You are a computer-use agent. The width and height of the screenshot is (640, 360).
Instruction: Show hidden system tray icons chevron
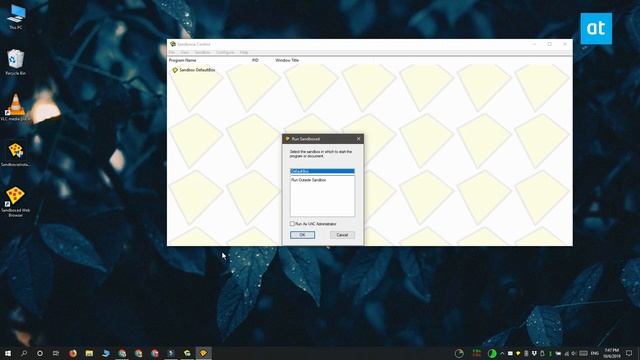click(x=502, y=353)
